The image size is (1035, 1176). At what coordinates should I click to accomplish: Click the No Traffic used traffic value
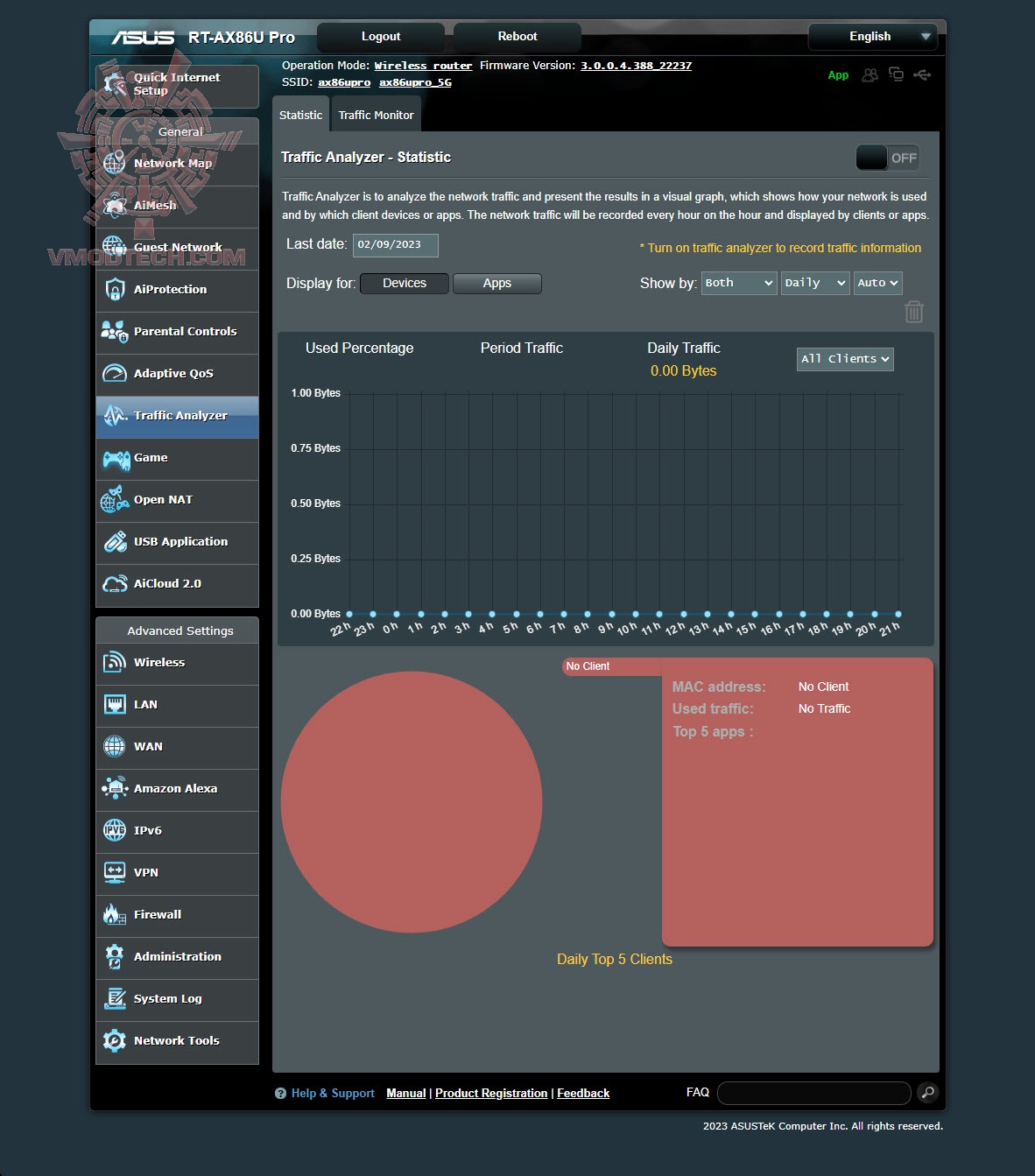(x=824, y=708)
